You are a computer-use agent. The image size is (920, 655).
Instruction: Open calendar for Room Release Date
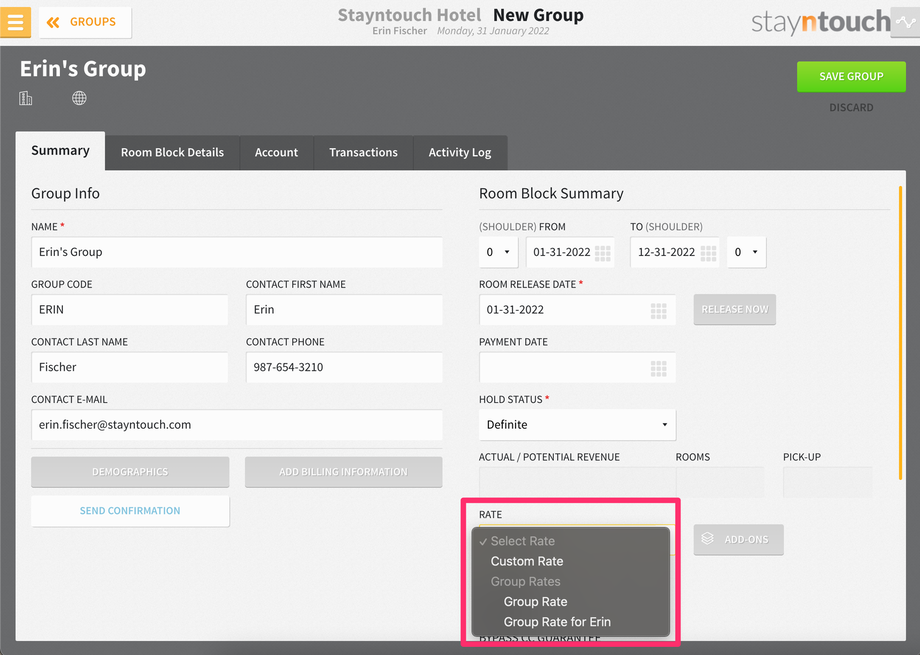click(658, 310)
